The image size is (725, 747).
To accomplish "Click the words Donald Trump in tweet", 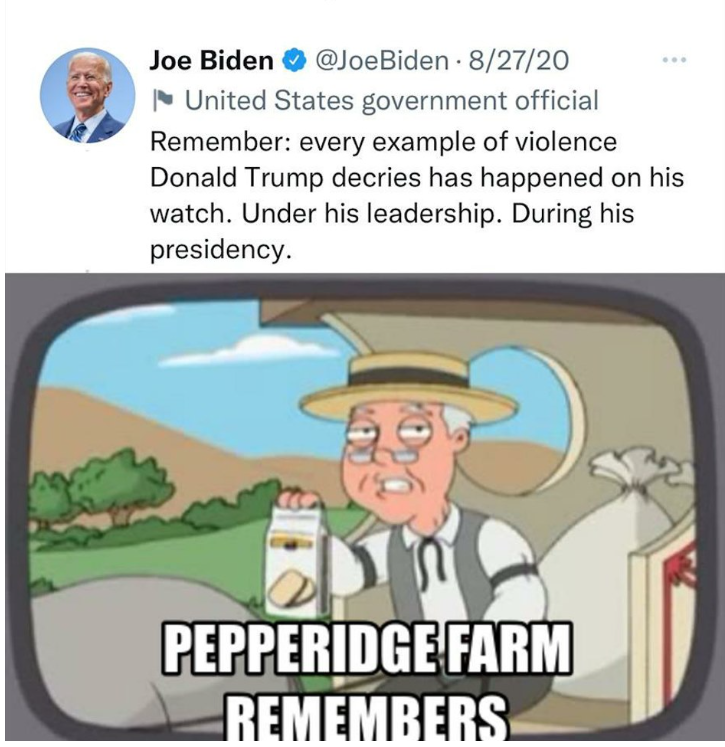I will 237,178.
